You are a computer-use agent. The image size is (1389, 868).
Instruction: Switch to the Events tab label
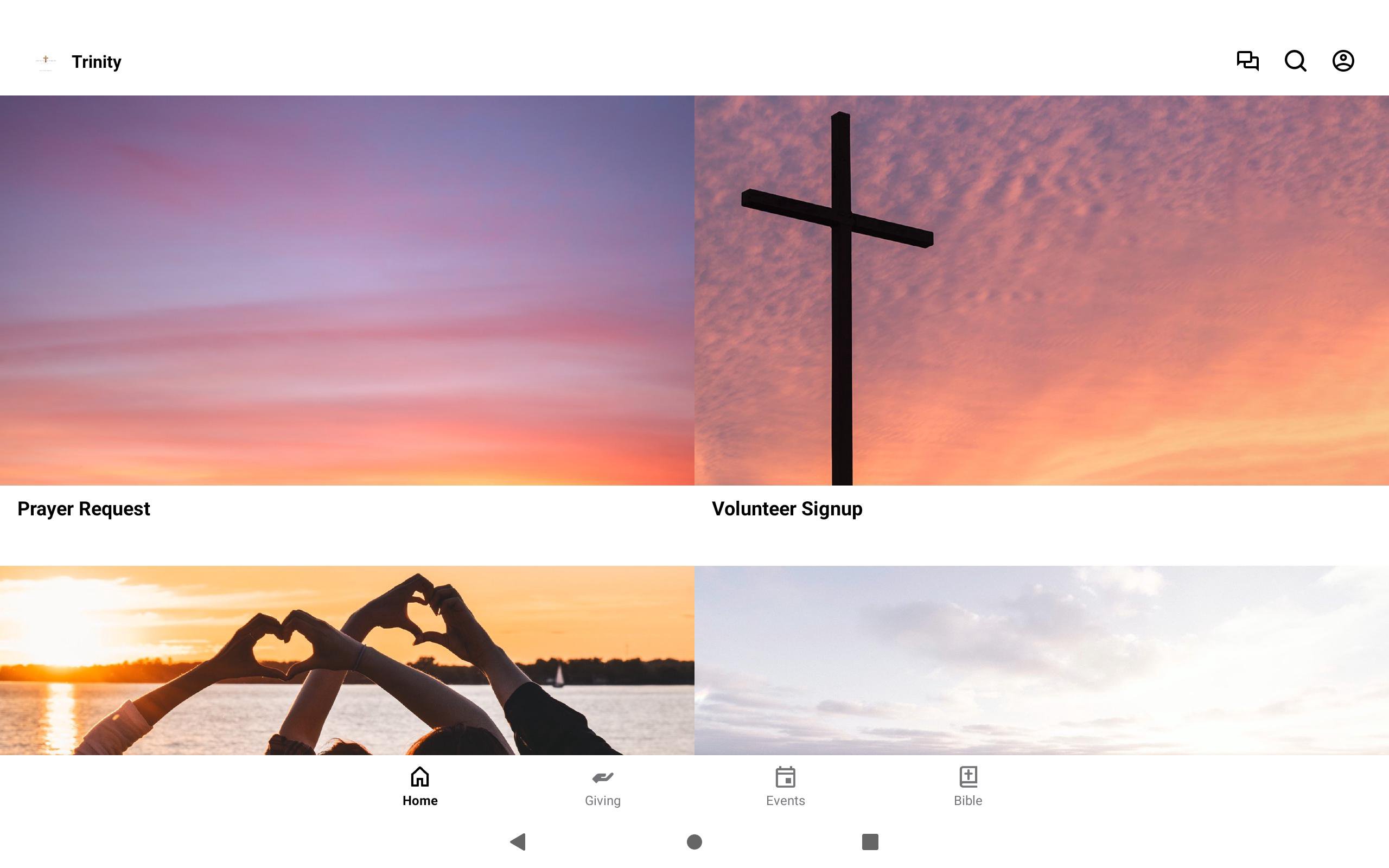click(785, 800)
